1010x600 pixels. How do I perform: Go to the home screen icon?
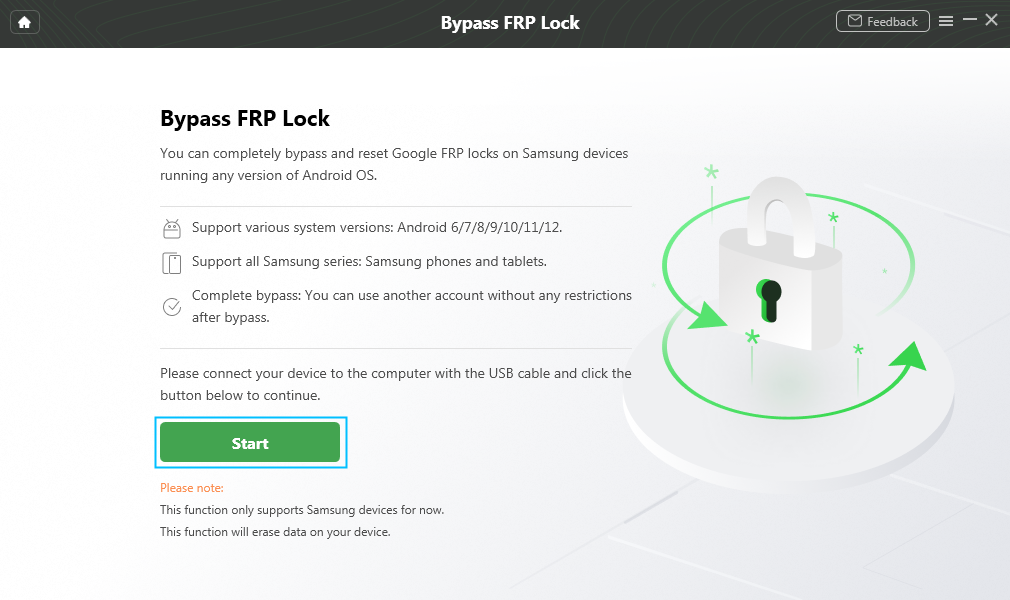click(24, 22)
